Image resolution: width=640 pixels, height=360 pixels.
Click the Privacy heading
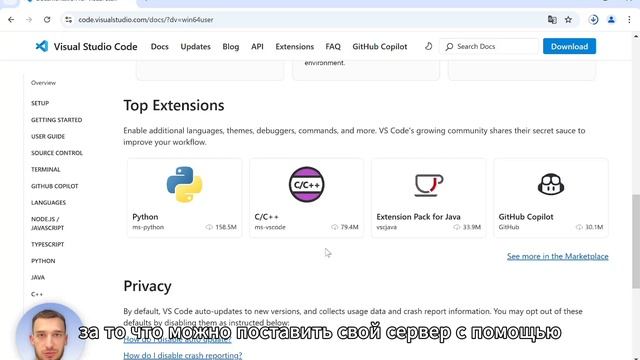click(147, 286)
